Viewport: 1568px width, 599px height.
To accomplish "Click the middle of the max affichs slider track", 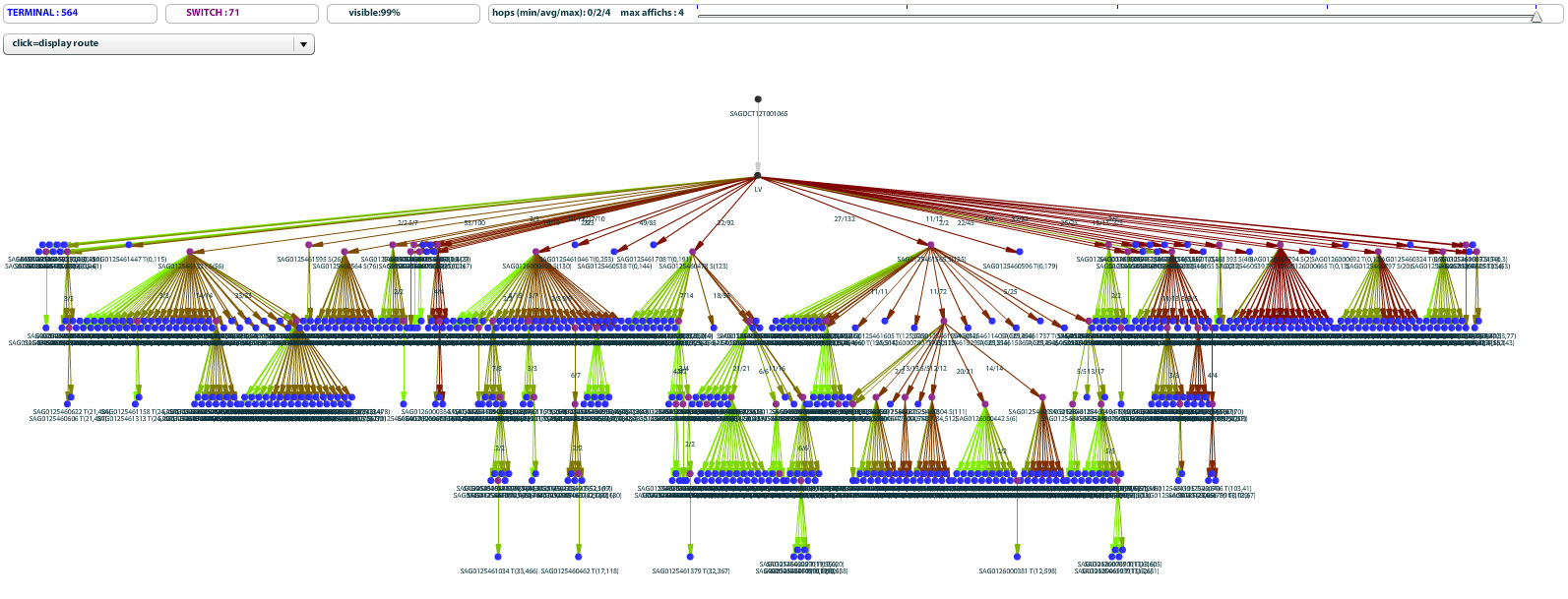I will click(x=1117, y=15).
